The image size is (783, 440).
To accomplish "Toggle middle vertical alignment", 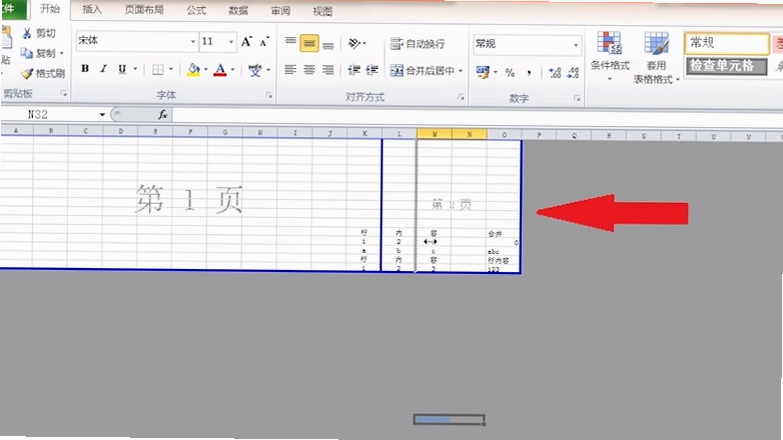I will (309, 43).
